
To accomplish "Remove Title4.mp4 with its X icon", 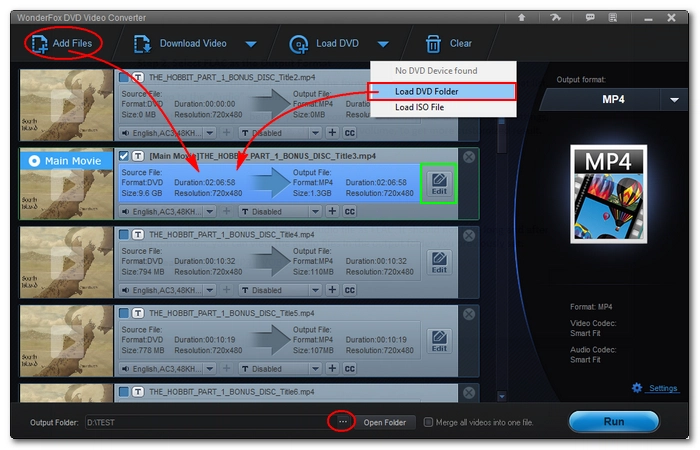I will [x=469, y=235].
